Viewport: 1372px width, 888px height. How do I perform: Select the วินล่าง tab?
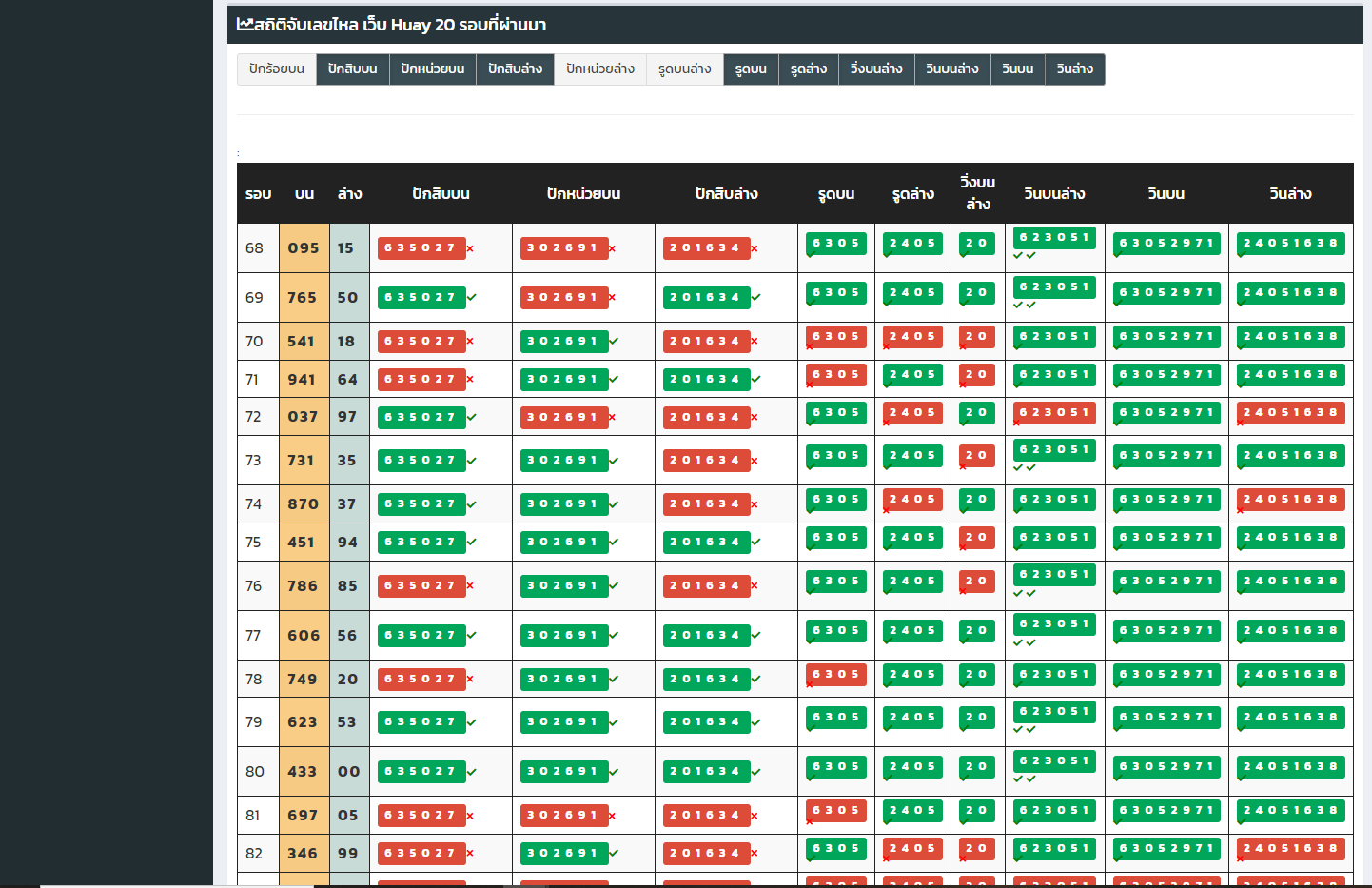(x=1075, y=69)
